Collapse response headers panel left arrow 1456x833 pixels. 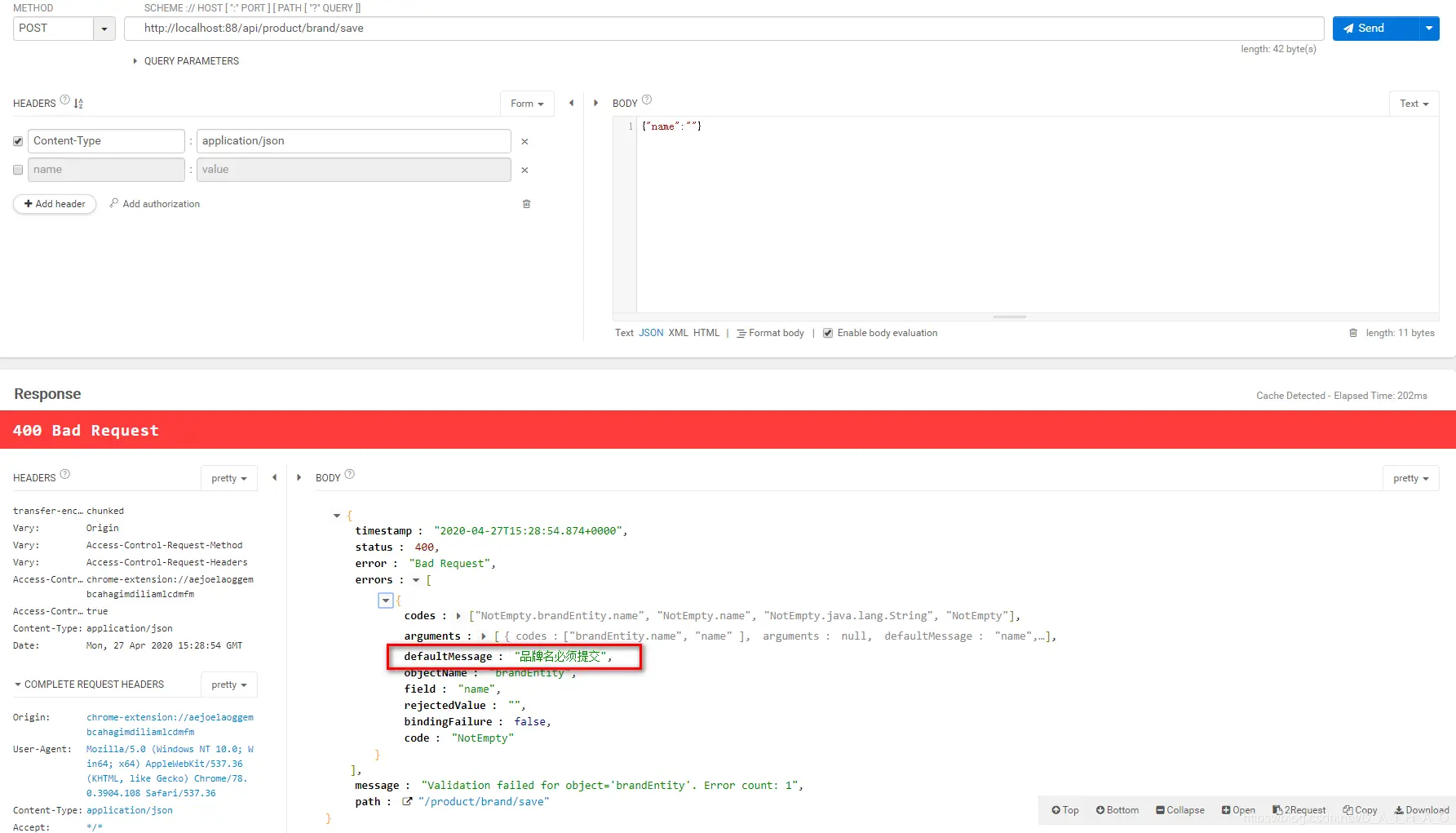pos(275,477)
